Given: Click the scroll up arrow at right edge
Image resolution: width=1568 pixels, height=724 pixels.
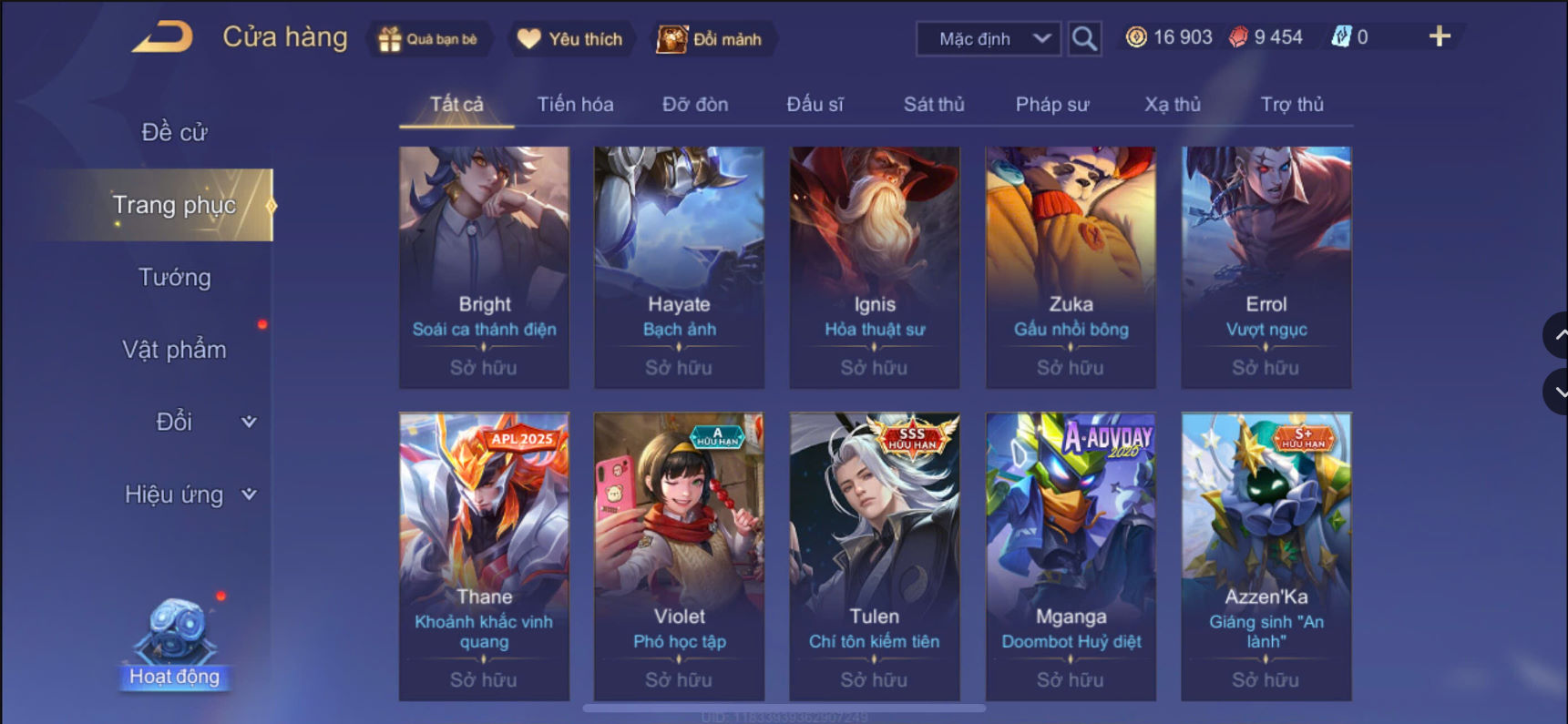Looking at the screenshot, I should [x=1557, y=335].
